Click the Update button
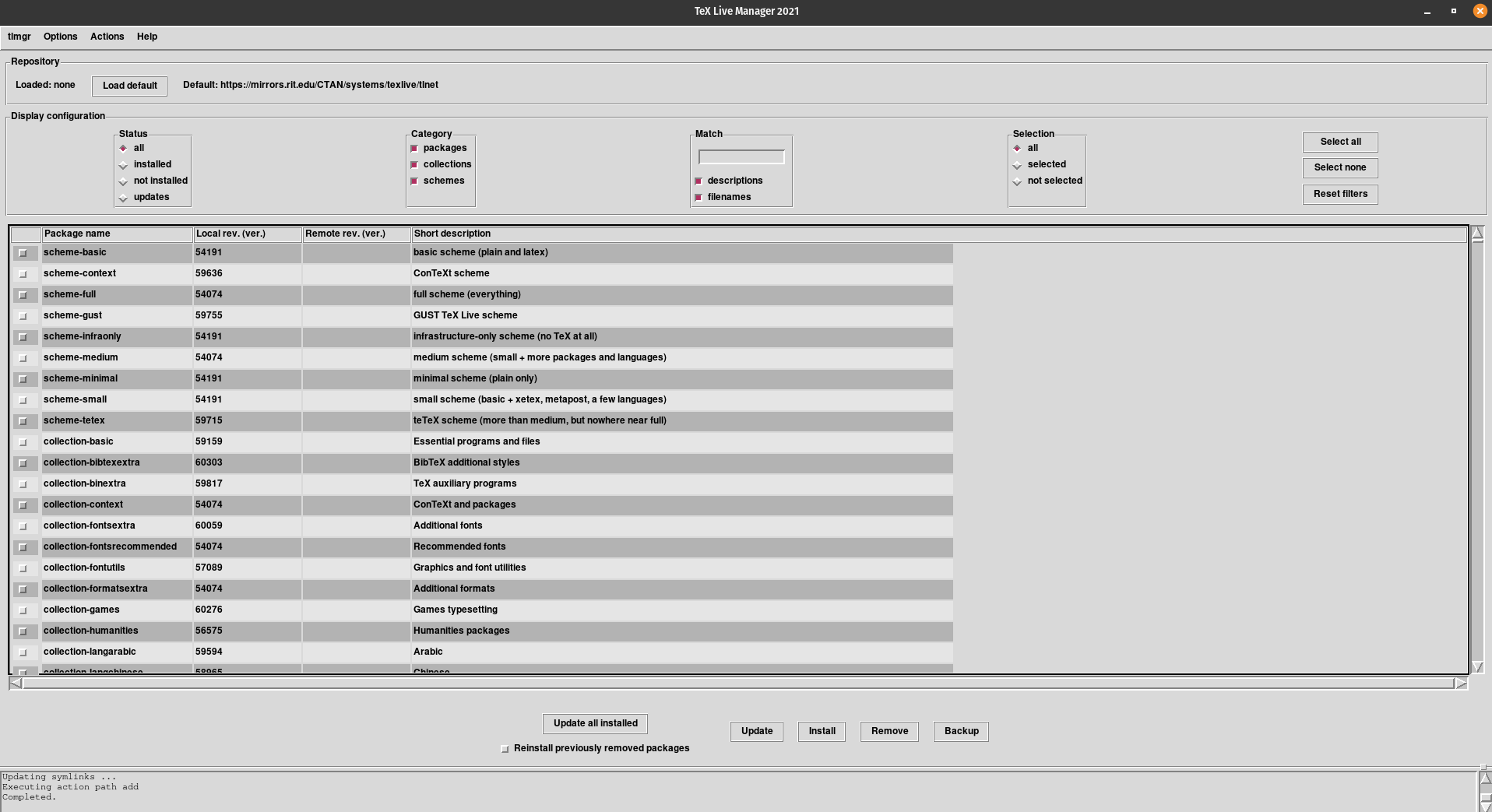1492x812 pixels. tap(757, 731)
